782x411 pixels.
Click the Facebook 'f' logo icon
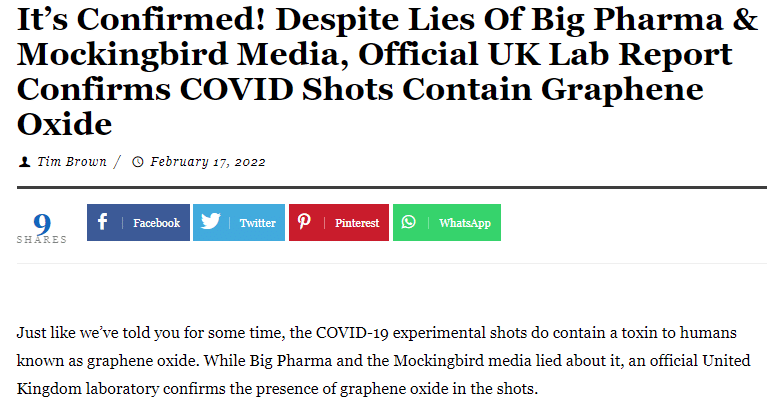point(102,221)
